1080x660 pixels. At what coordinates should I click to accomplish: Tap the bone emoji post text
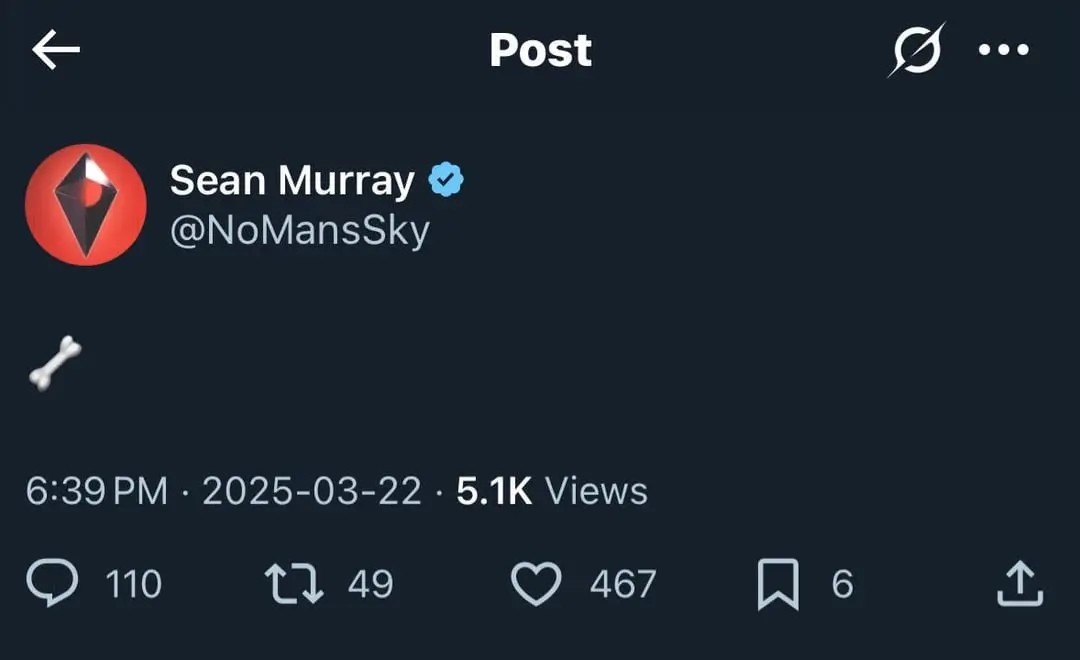(55, 363)
